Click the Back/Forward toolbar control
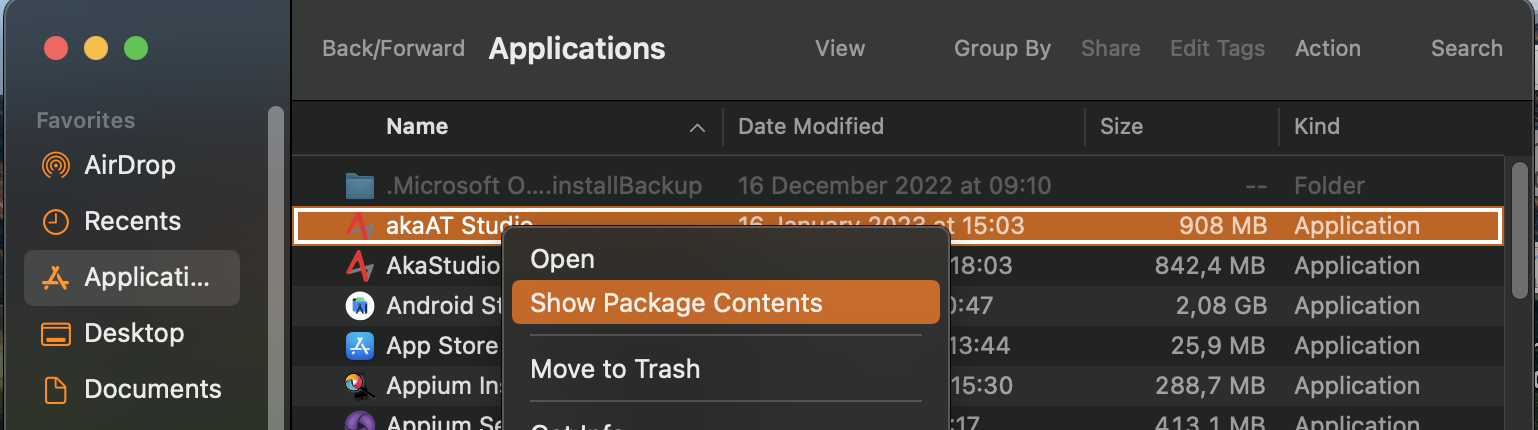The height and width of the screenshot is (430, 1538). pyautogui.click(x=393, y=48)
